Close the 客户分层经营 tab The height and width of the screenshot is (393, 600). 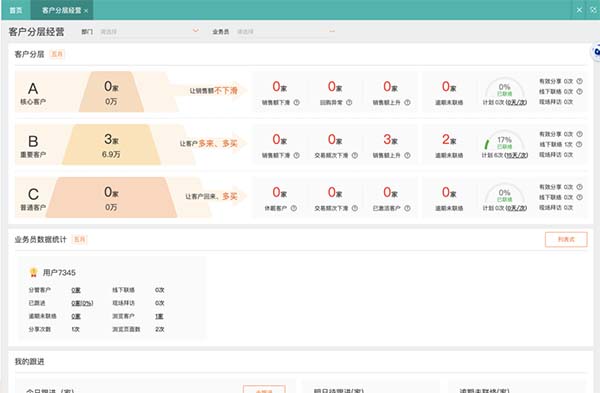click(x=86, y=11)
